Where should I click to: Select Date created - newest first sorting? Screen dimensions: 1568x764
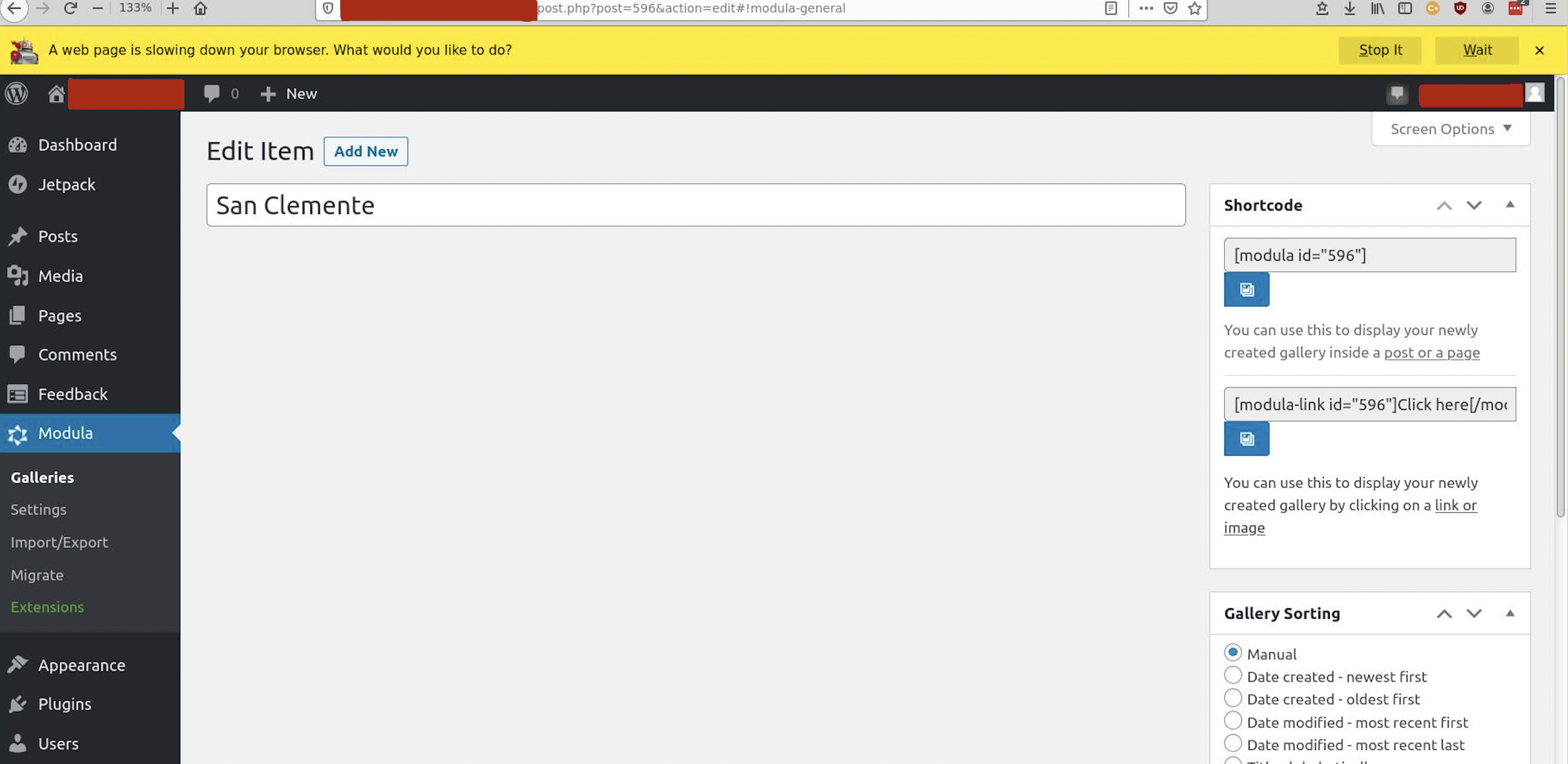click(1233, 676)
